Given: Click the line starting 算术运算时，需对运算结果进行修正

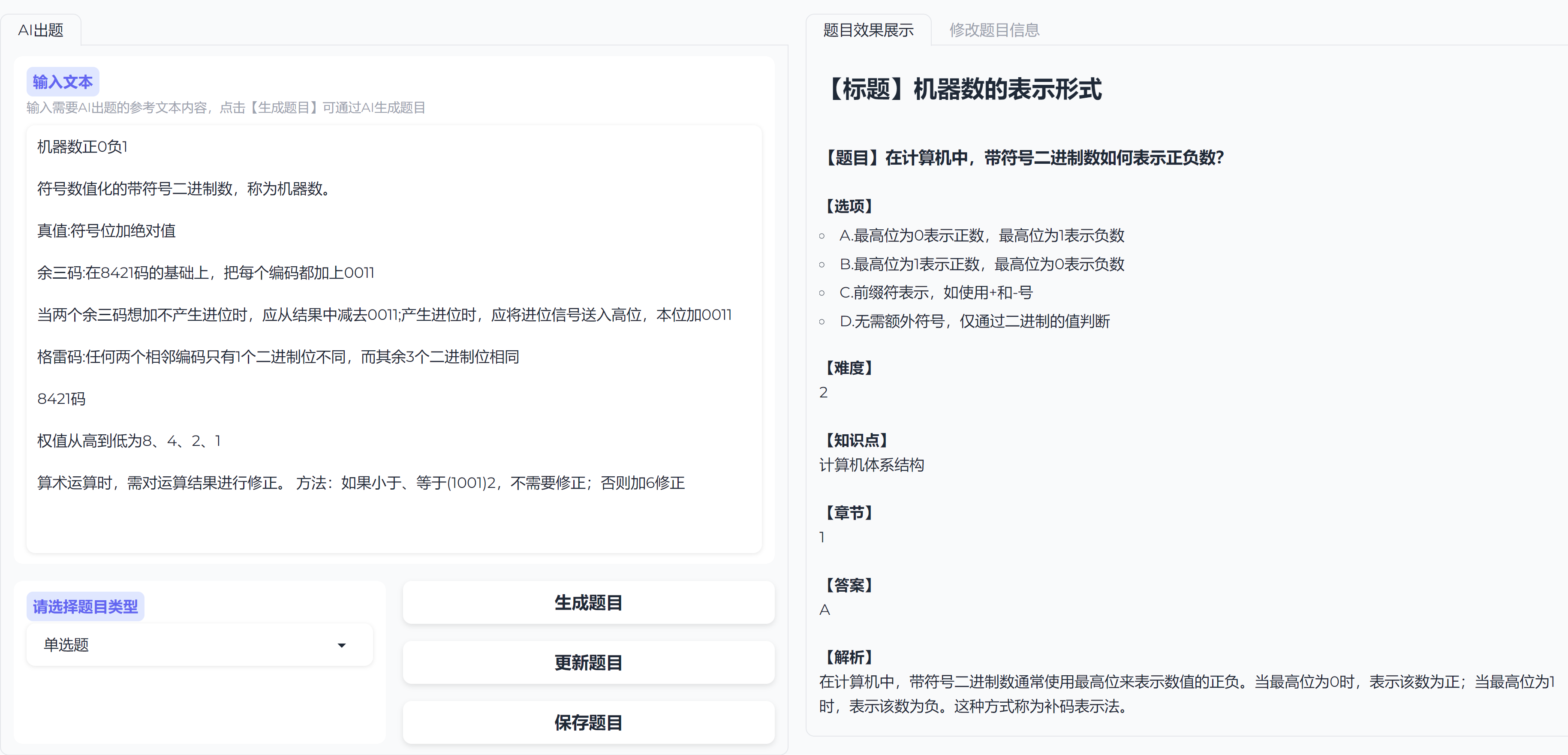Looking at the screenshot, I should 361,483.
